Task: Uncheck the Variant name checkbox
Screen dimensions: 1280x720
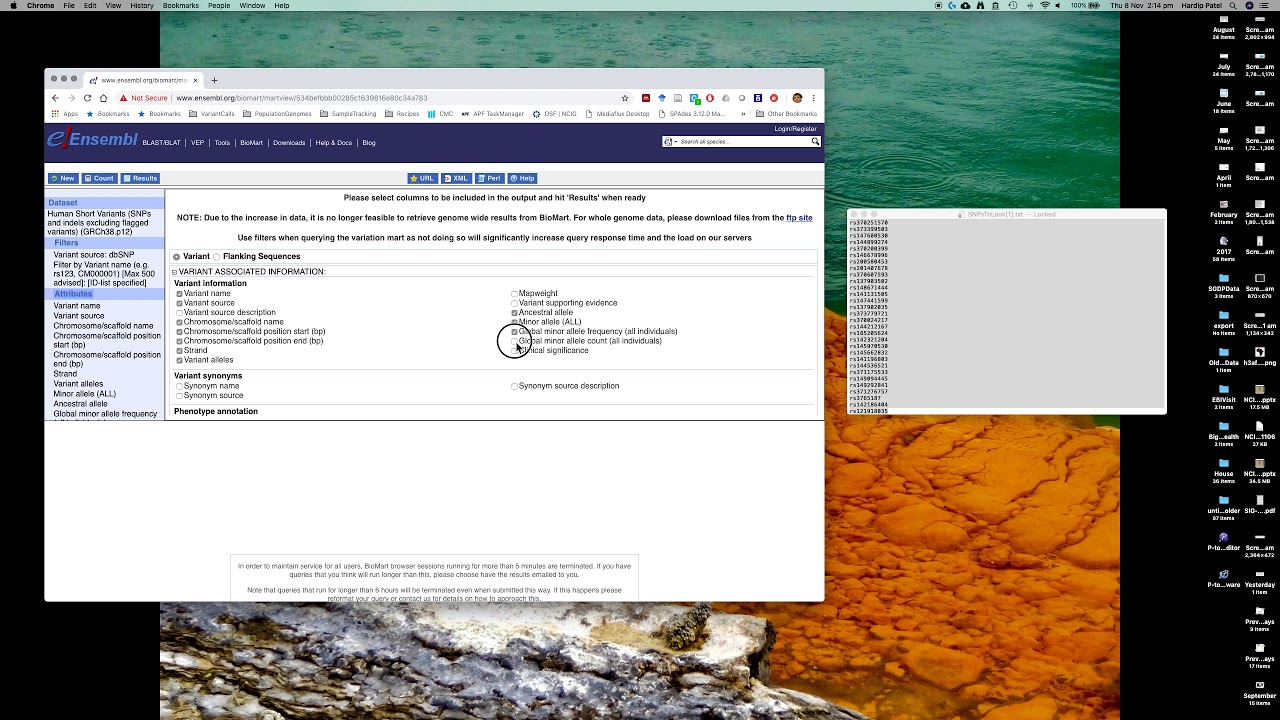Action: 180,294
